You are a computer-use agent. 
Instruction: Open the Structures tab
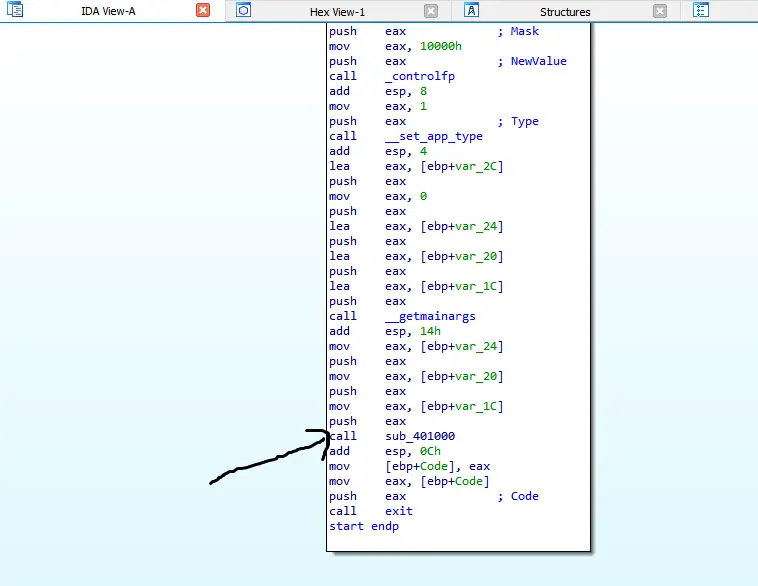[565, 12]
